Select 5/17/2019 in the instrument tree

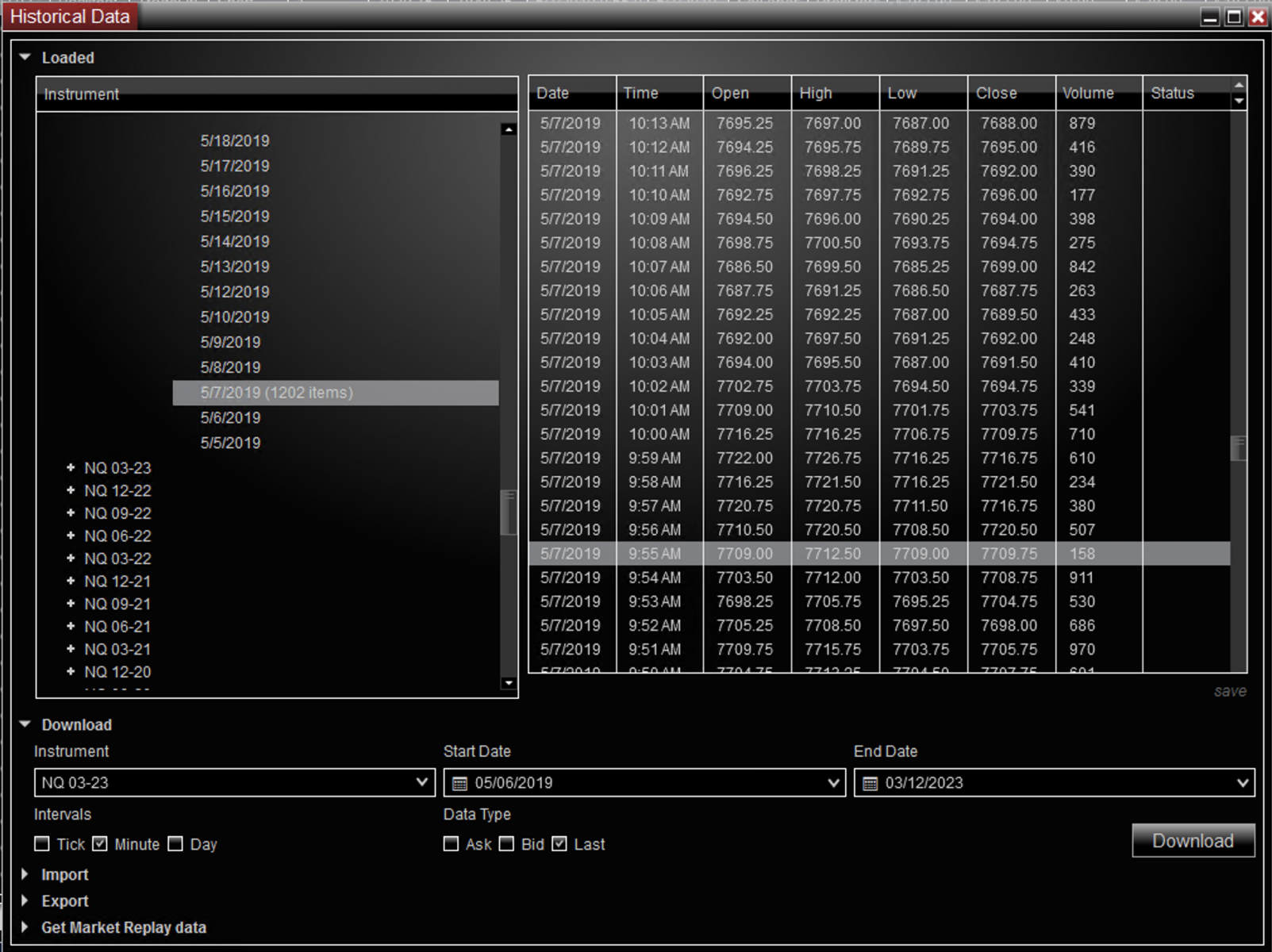235,166
